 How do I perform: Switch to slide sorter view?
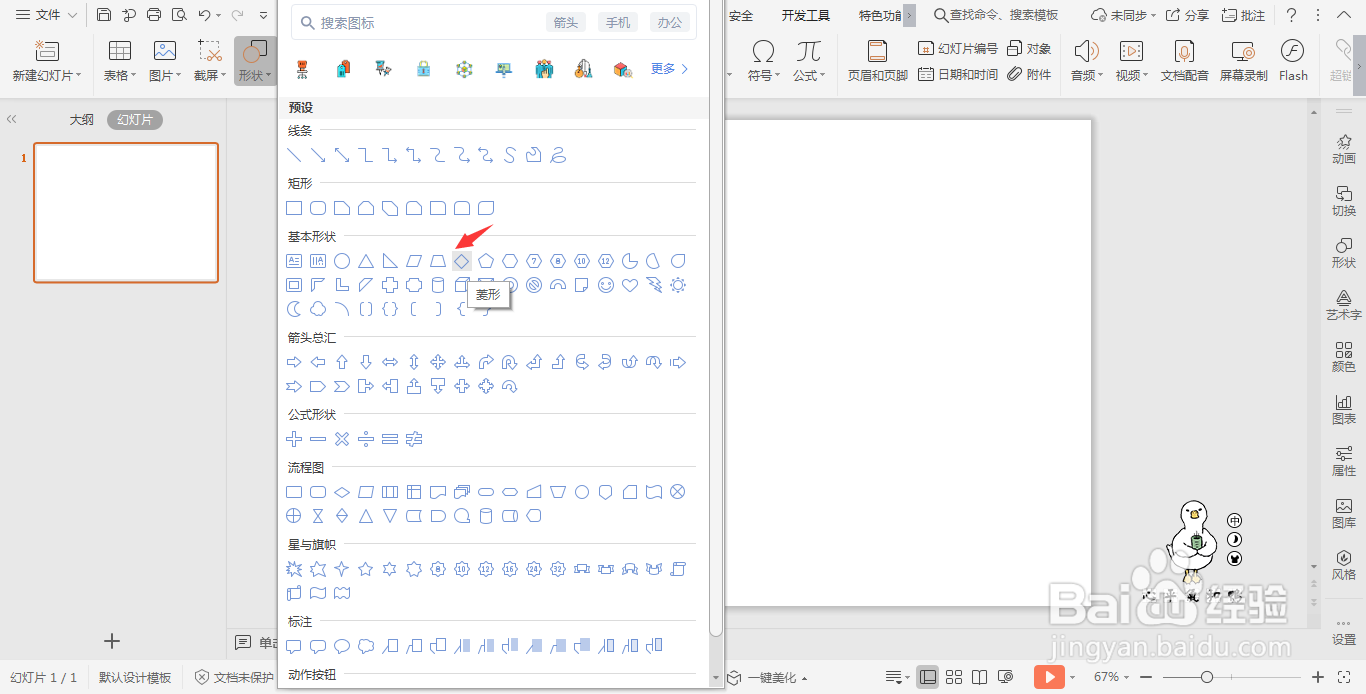(954, 677)
